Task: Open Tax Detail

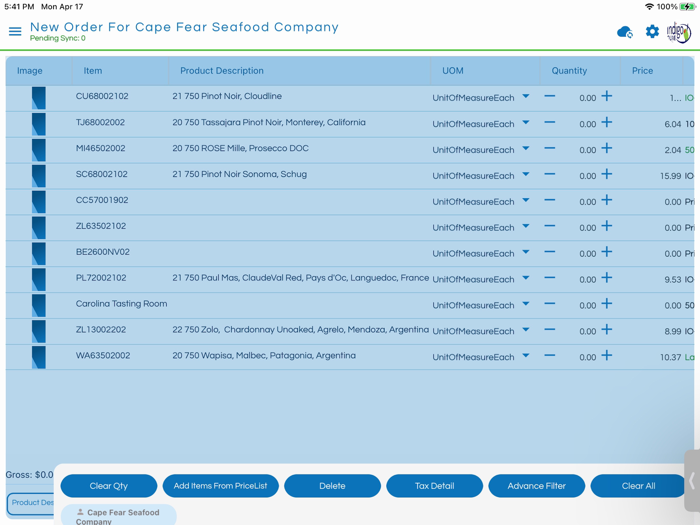Action: 434,486
